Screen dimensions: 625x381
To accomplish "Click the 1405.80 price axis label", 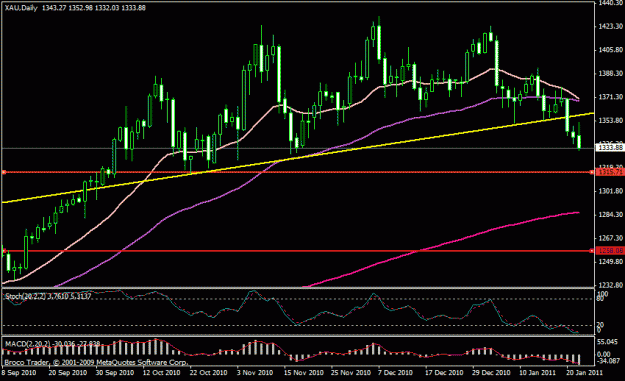I will 610,50.
